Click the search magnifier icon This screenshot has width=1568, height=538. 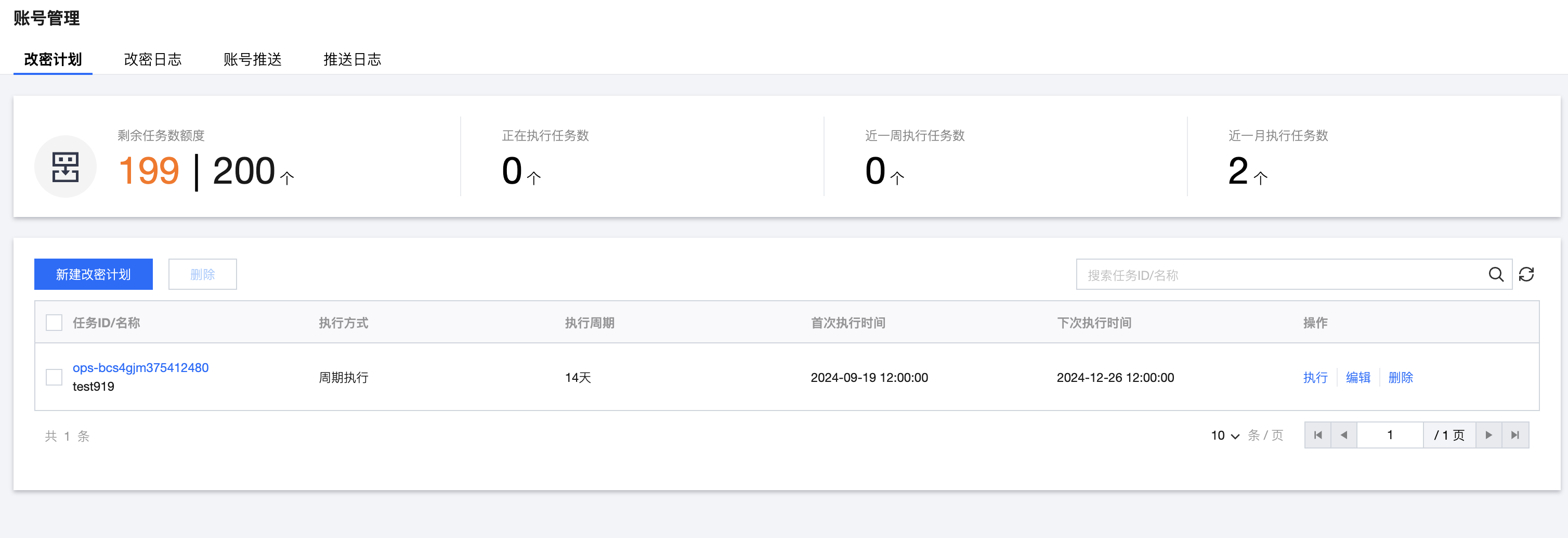pos(1496,274)
